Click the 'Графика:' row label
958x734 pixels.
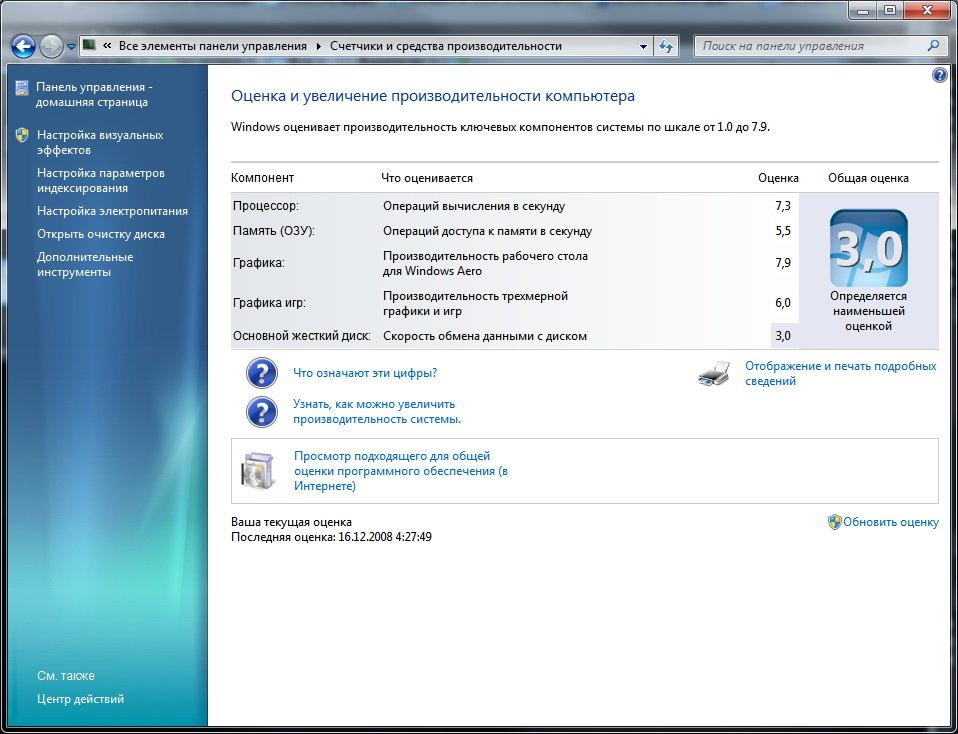click(x=259, y=263)
